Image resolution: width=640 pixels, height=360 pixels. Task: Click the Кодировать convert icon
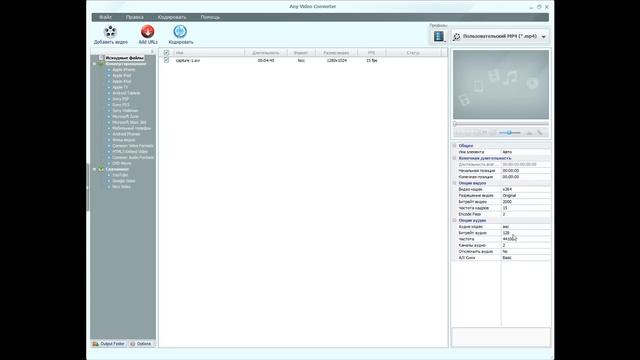tap(180, 31)
